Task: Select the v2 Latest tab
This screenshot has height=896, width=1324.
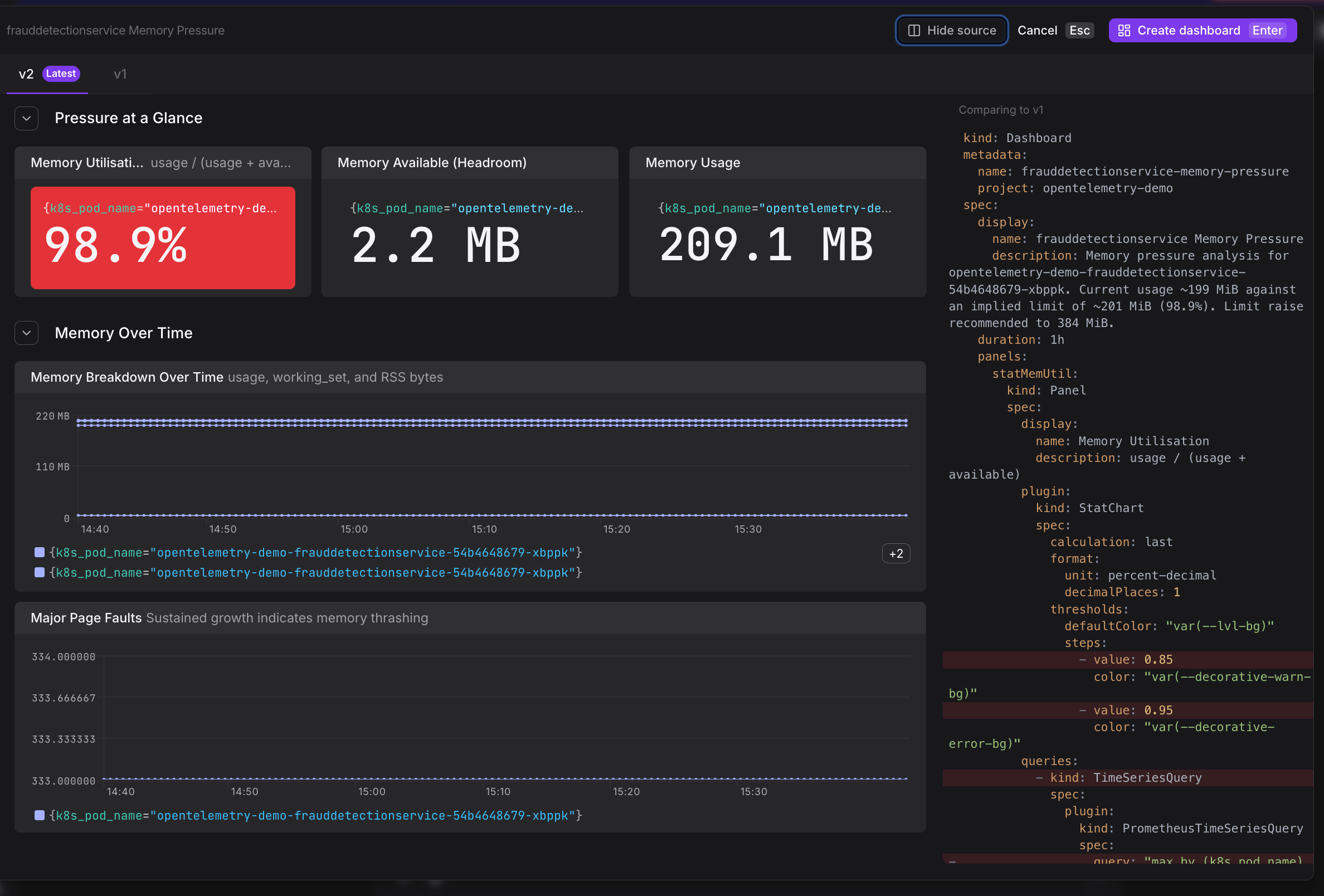Action: (48, 74)
